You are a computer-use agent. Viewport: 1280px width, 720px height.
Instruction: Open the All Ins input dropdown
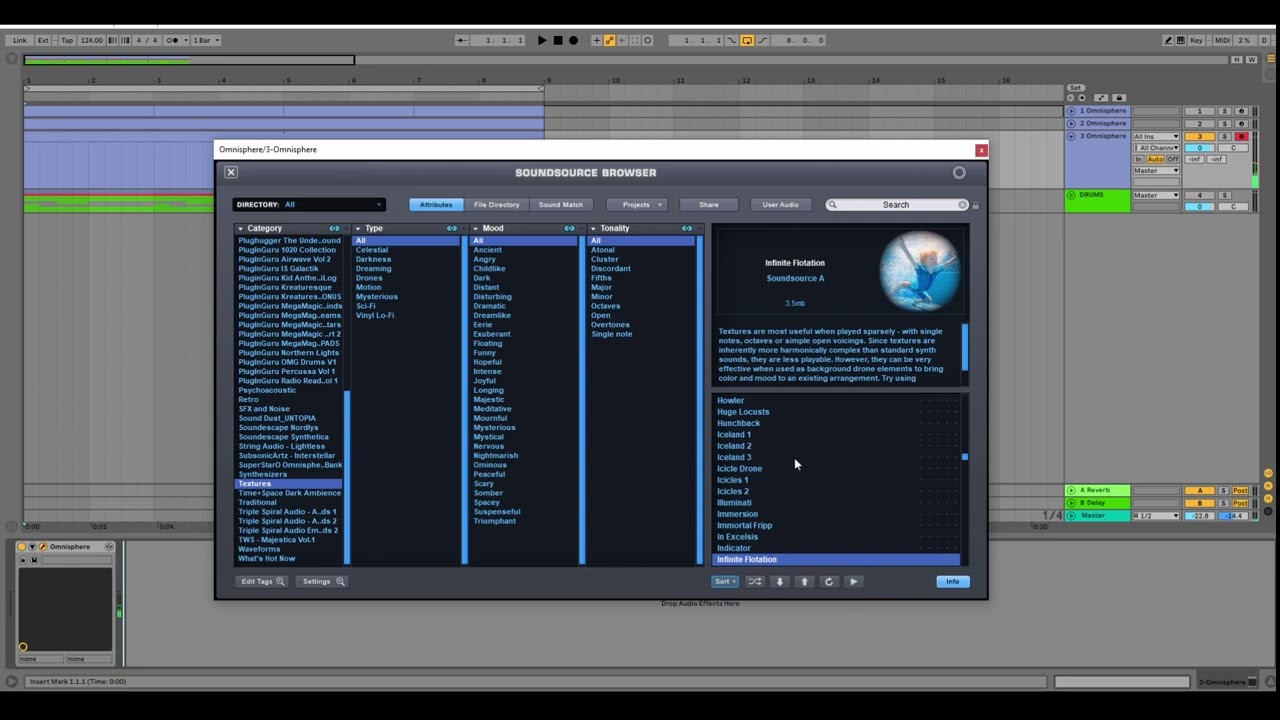tap(1156, 137)
